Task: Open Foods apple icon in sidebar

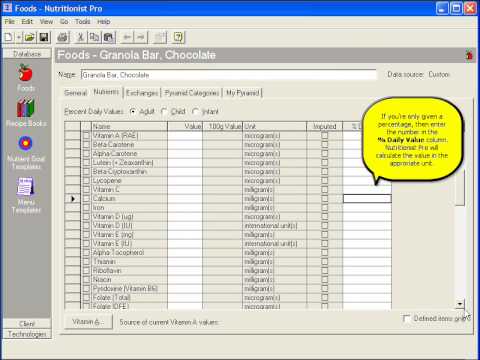Action: point(25,73)
